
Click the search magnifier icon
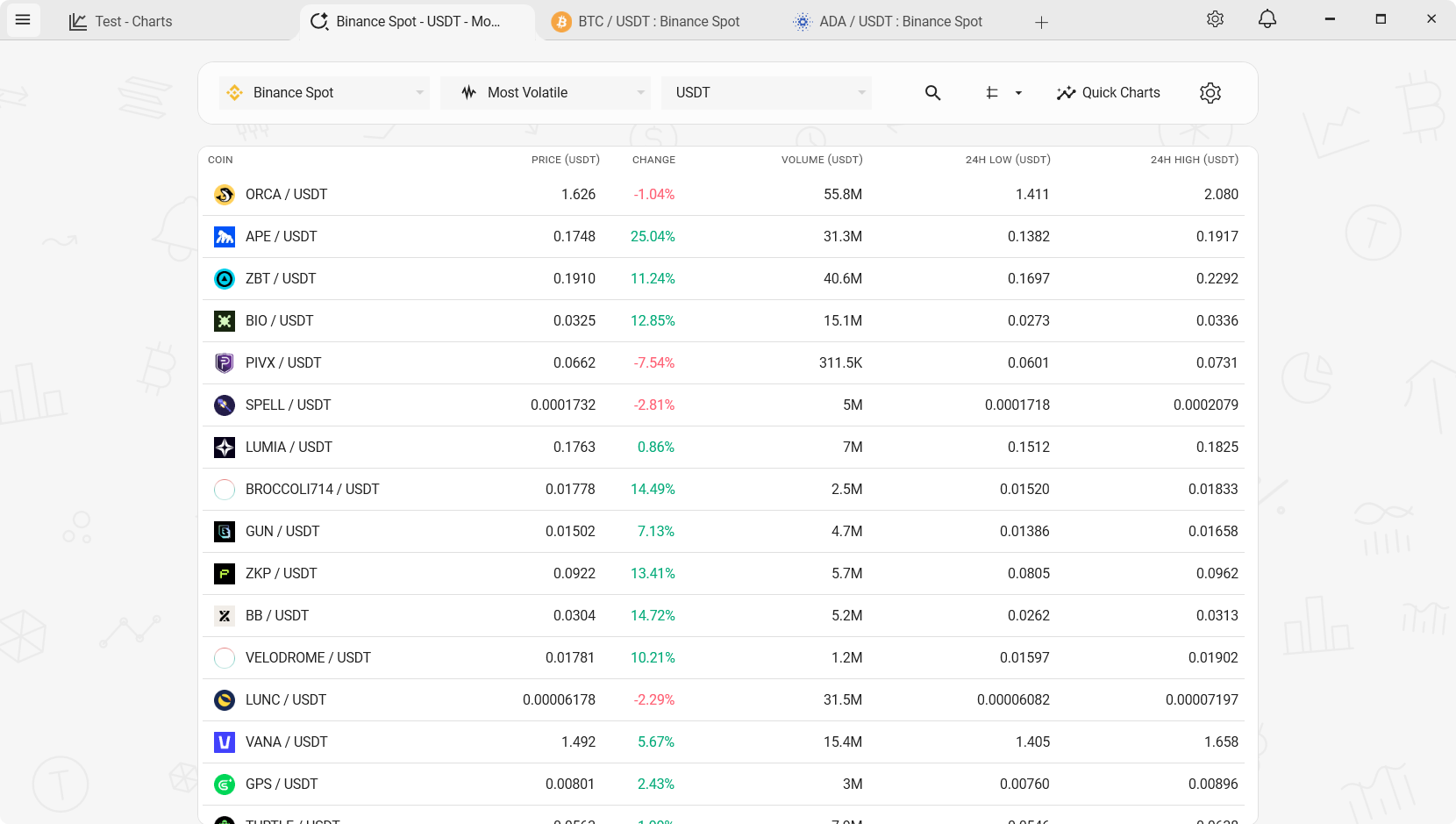point(932,93)
